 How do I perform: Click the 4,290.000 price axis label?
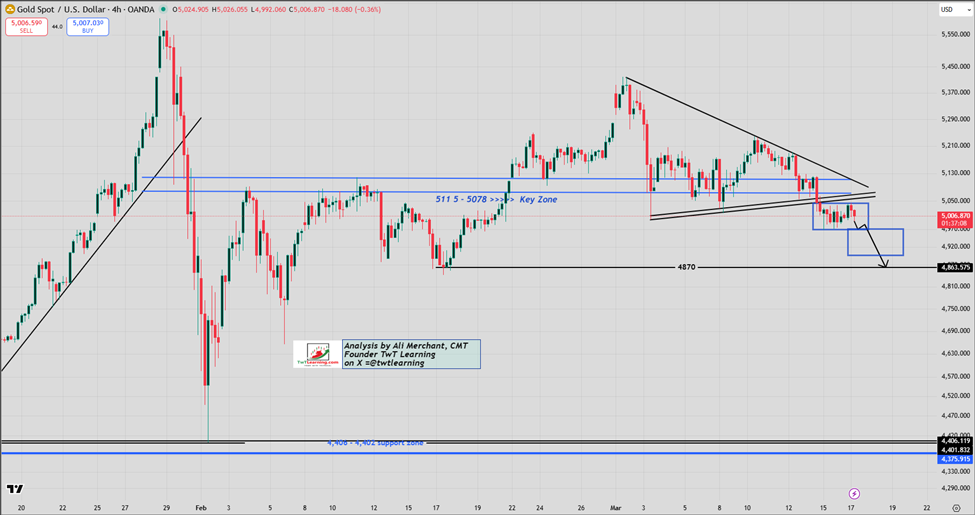click(x=956, y=488)
